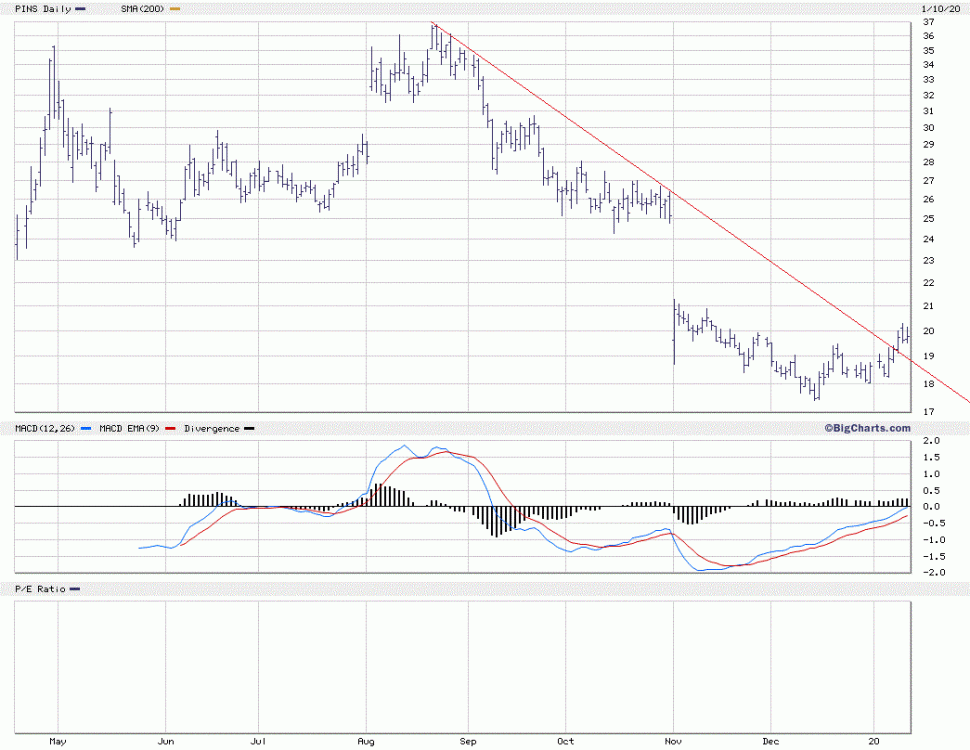This screenshot has width=970, height=750.
Task: Click MACD axis value 1.0
Action: [932, 474]
